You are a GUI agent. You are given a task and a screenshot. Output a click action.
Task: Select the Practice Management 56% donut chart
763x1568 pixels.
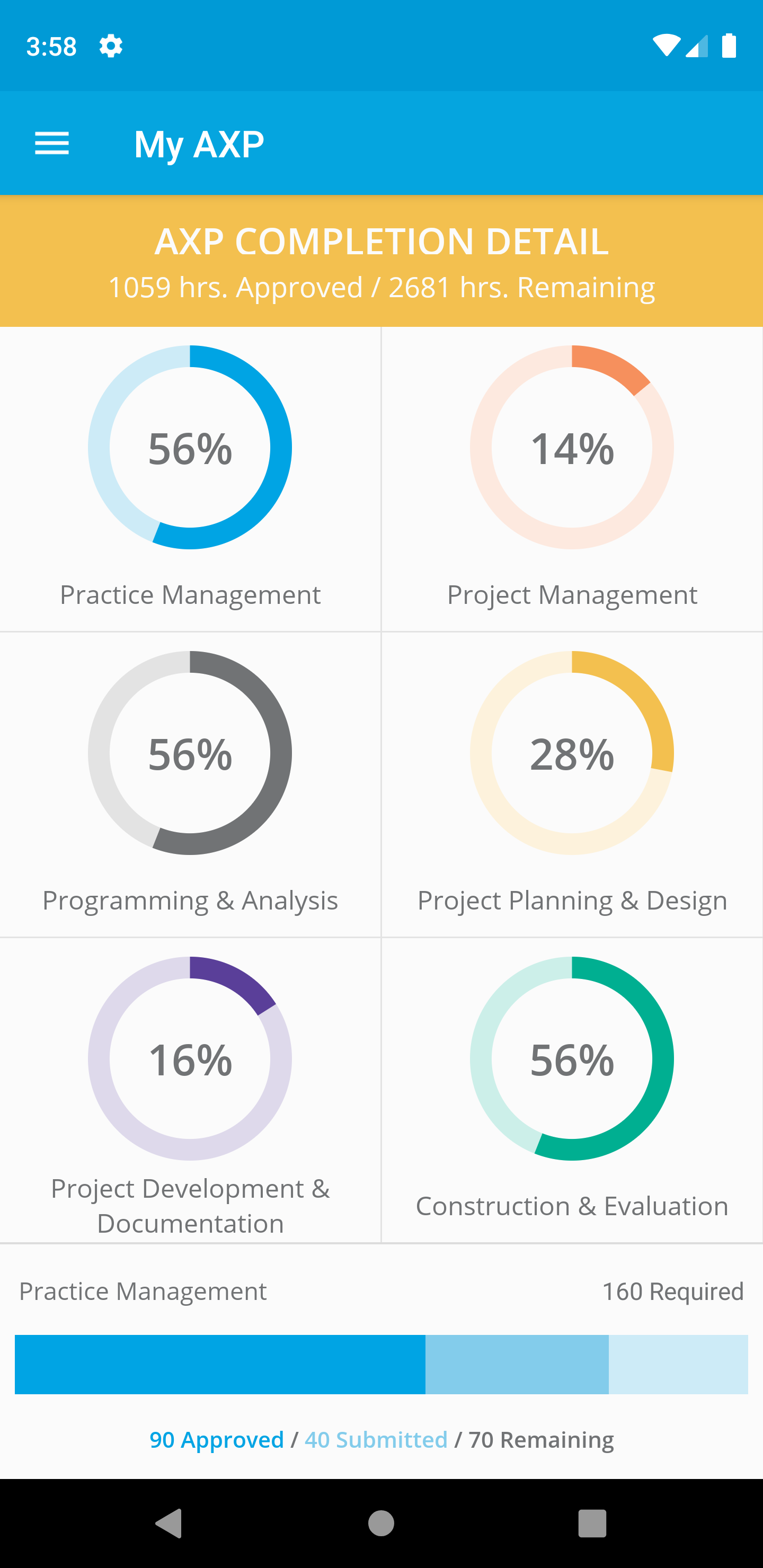[190, 448]
